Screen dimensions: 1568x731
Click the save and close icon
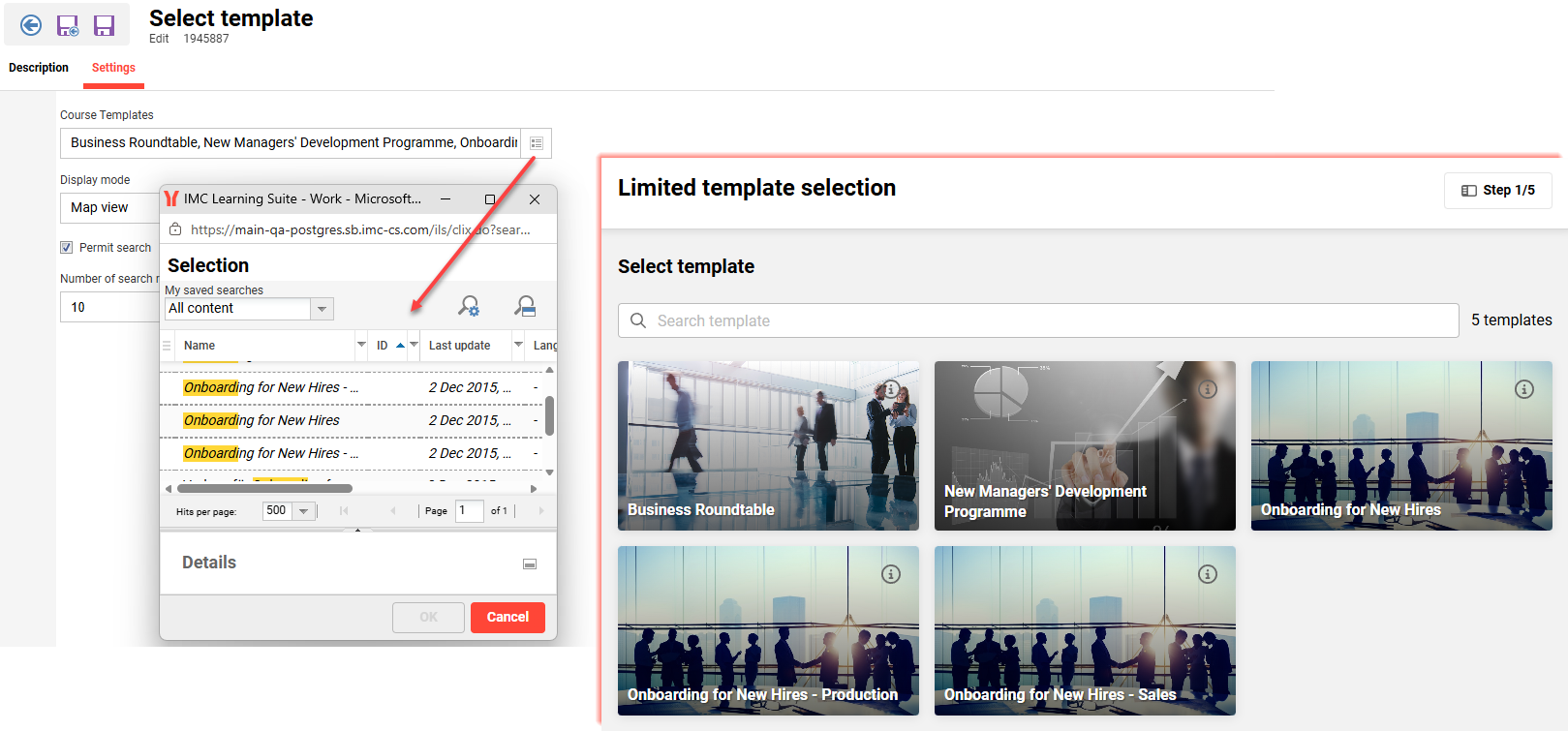point(68,25)
